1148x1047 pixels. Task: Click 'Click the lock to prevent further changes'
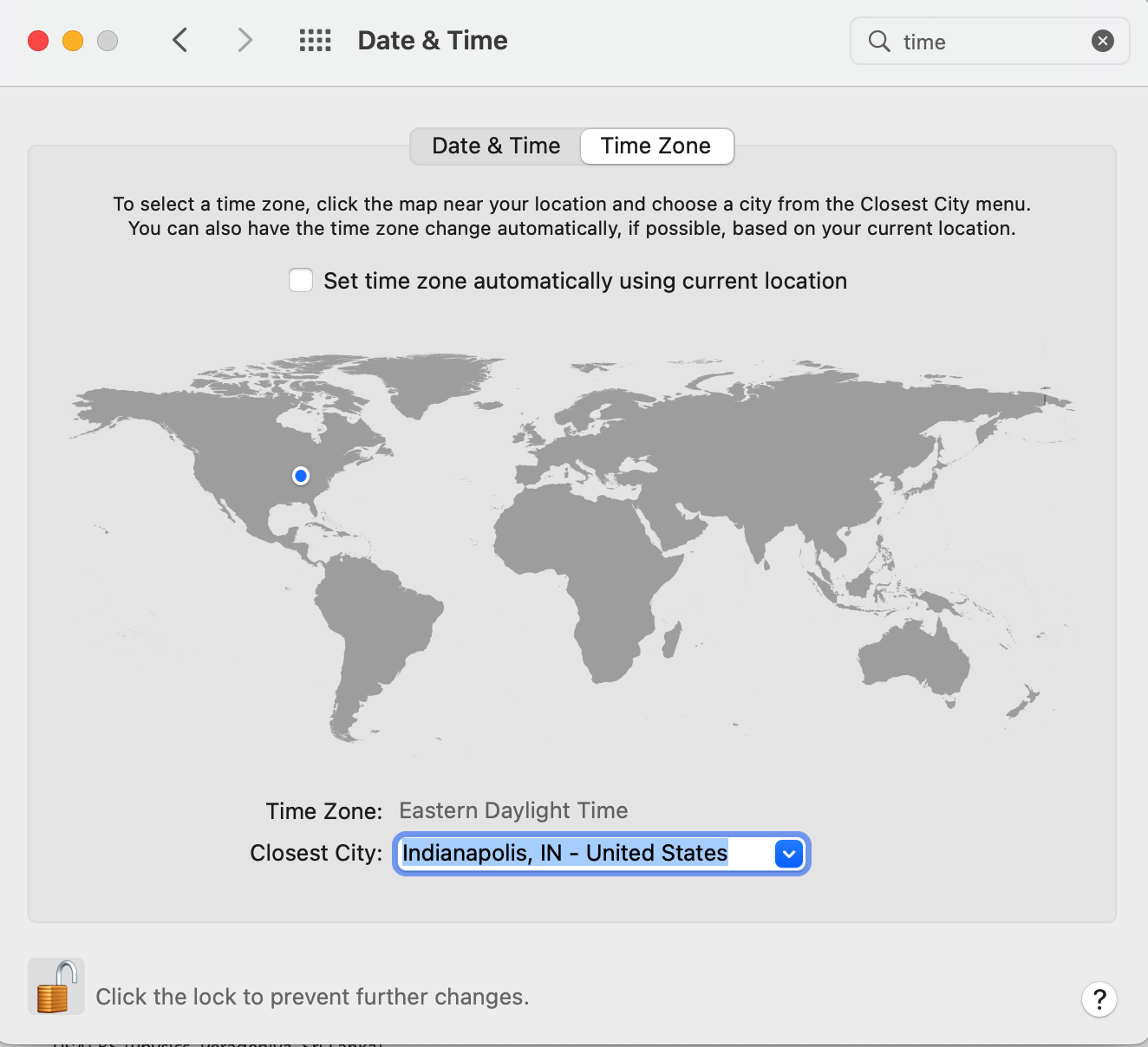click(312, 997)
